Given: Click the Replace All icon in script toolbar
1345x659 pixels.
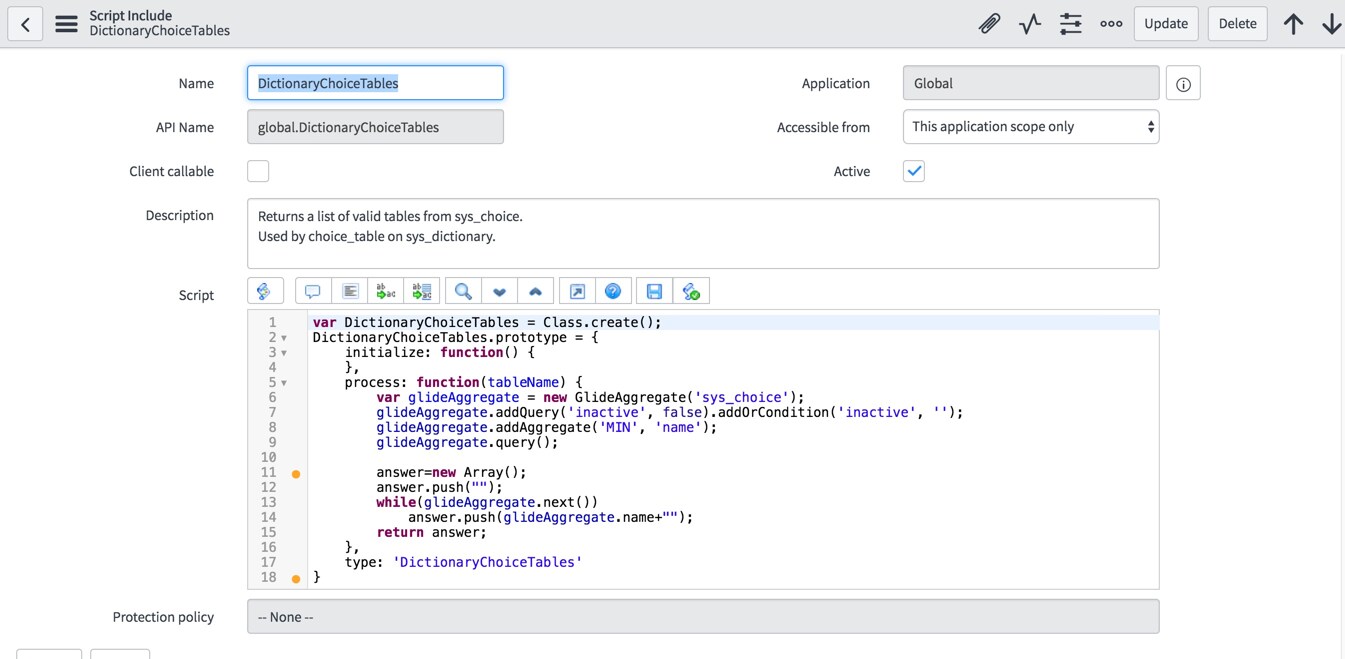Looking at the screenshot, I should pyautogui.click(x=422, y=291).
